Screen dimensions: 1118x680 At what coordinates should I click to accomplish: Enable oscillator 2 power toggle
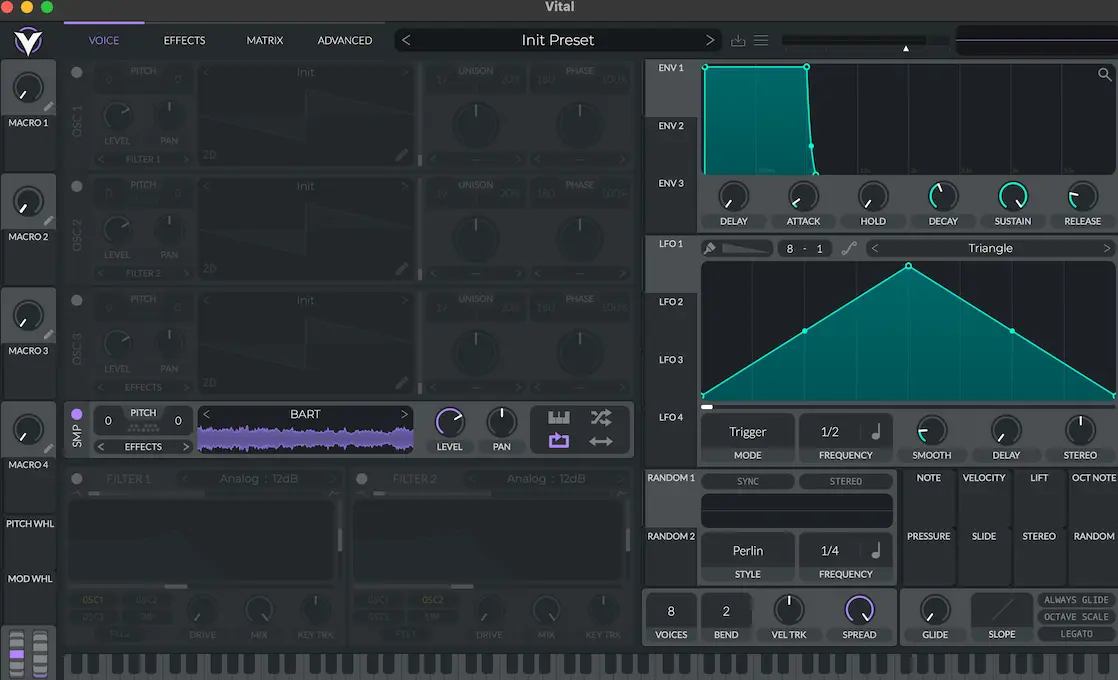pos(77,186)
